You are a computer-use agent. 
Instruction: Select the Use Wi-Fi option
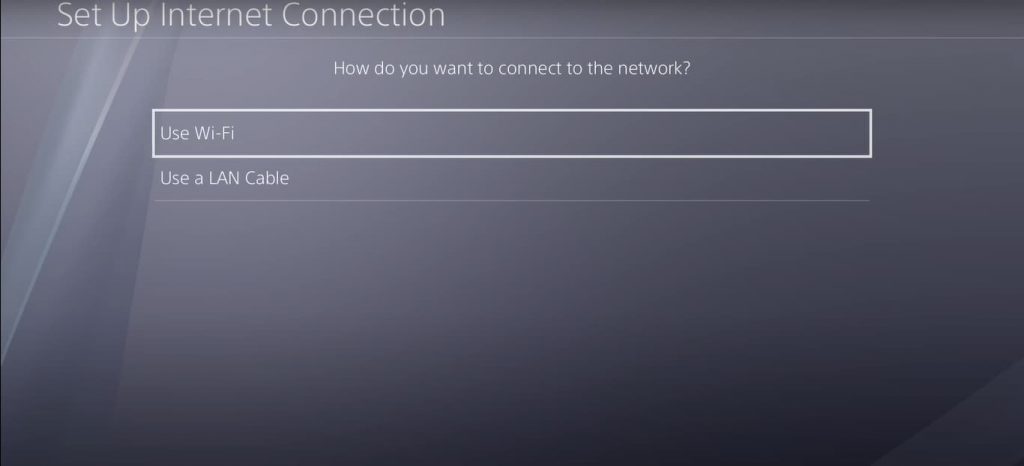point(511,133)
